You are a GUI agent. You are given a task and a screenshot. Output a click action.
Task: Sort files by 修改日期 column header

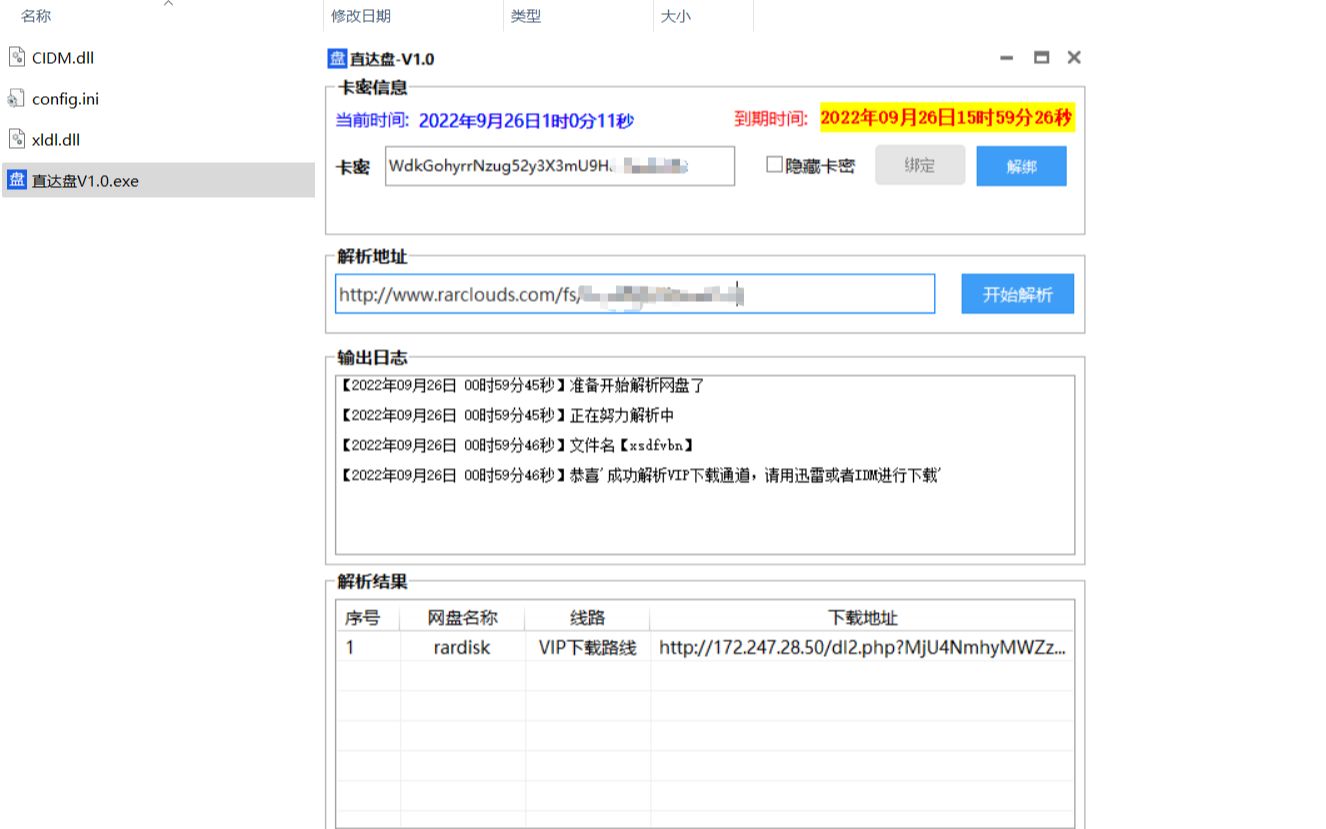(361, 16)
